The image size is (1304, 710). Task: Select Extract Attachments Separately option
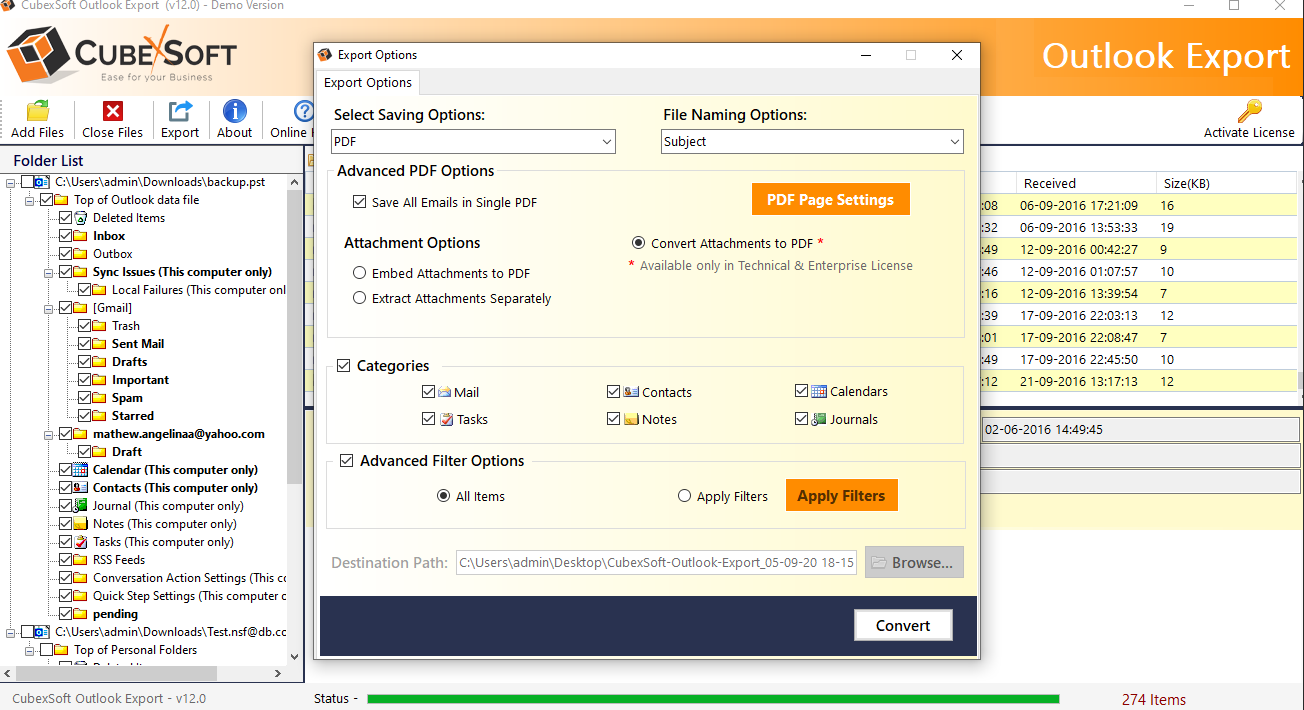(359, 298)
